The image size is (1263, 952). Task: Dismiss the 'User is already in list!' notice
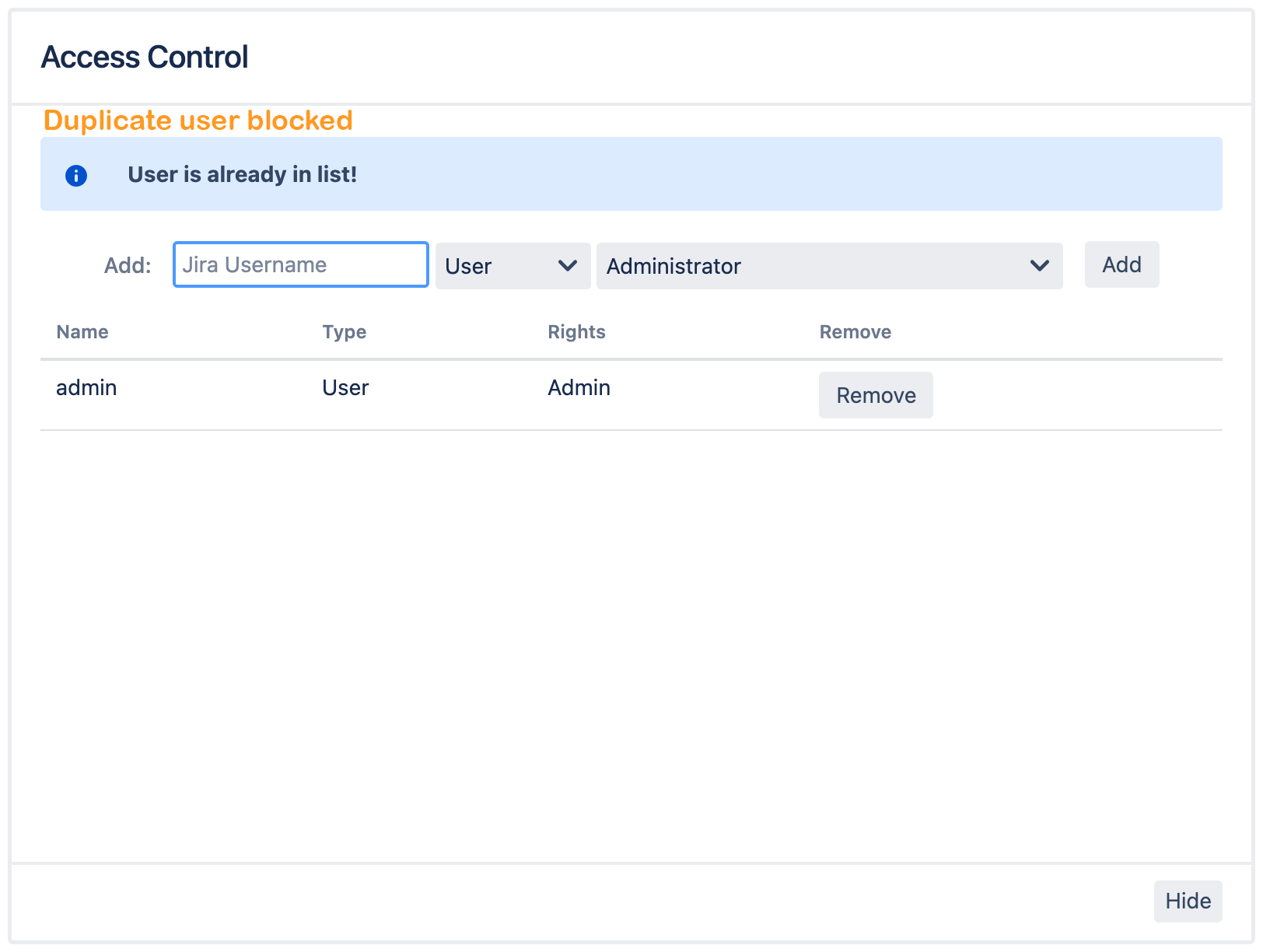point(243,174)
